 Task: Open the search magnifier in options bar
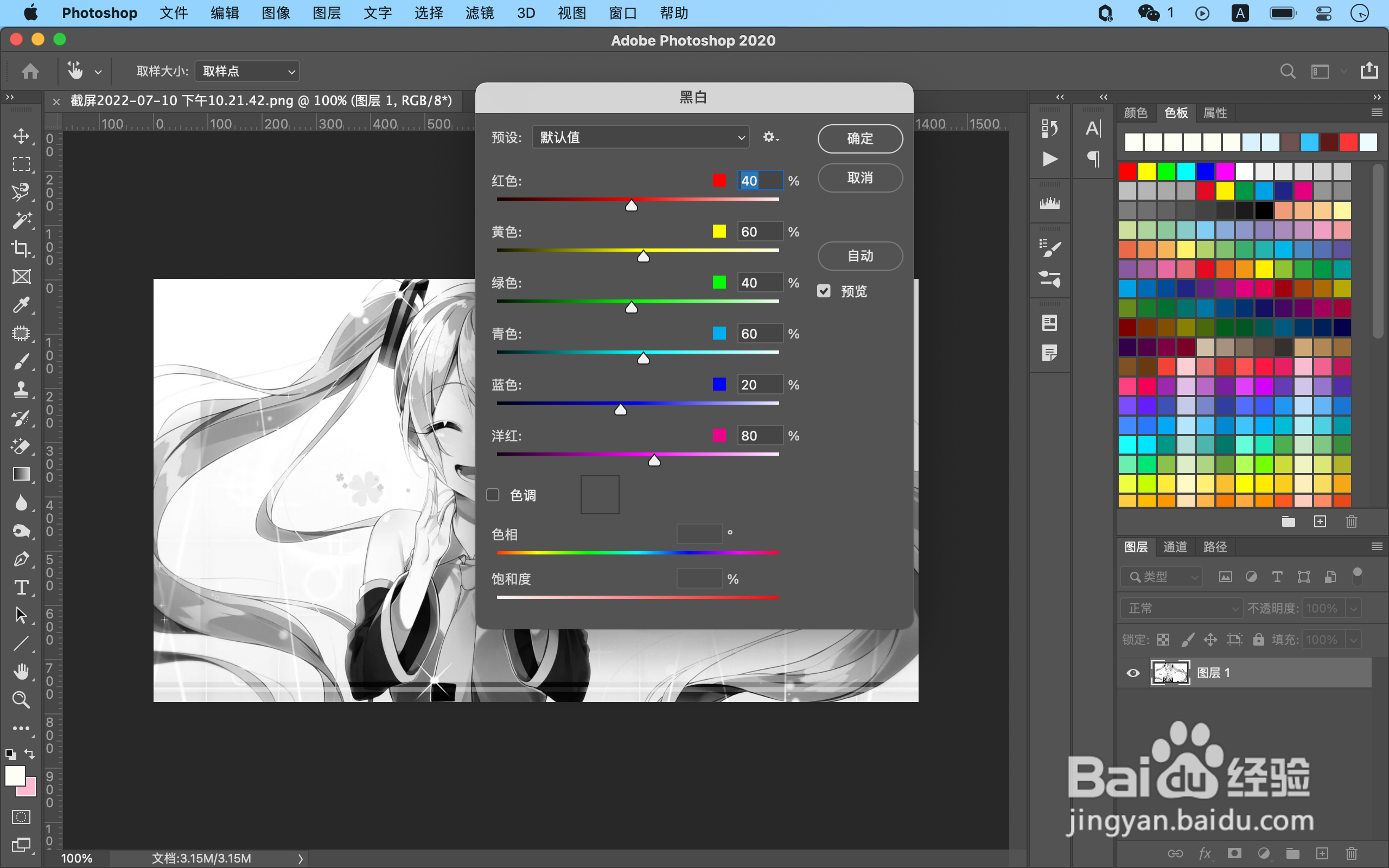click(1288, 71)
